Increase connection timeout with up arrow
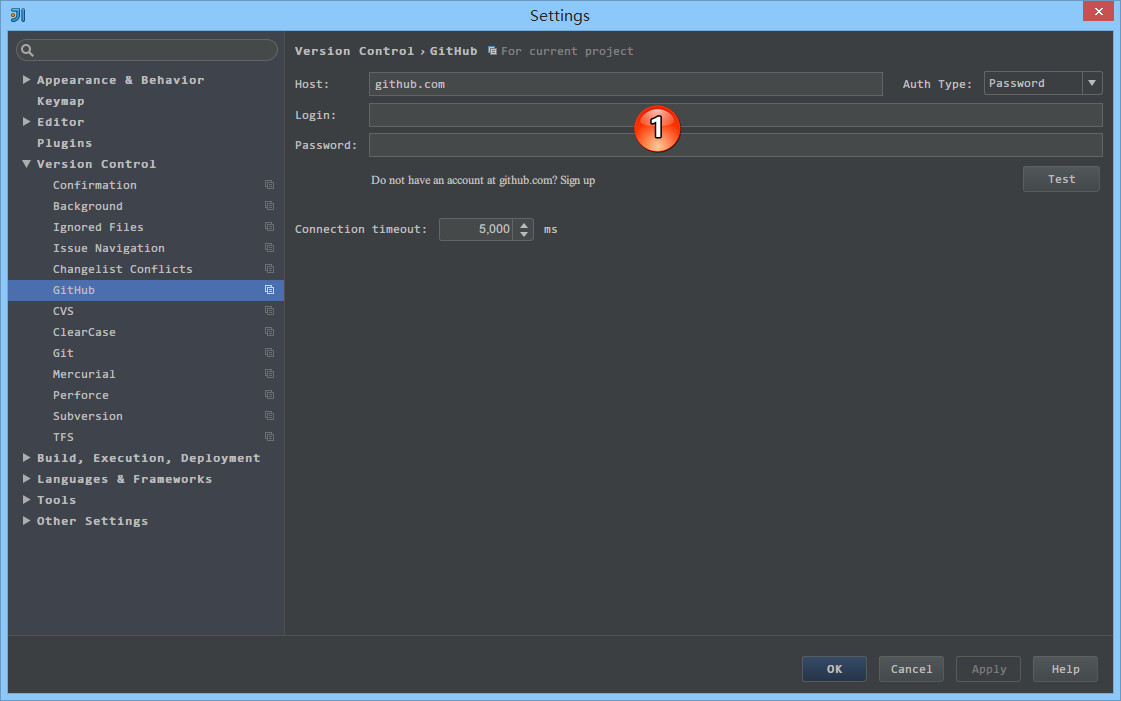This screenshot has height=701, width=1121. tap(525, 225)
